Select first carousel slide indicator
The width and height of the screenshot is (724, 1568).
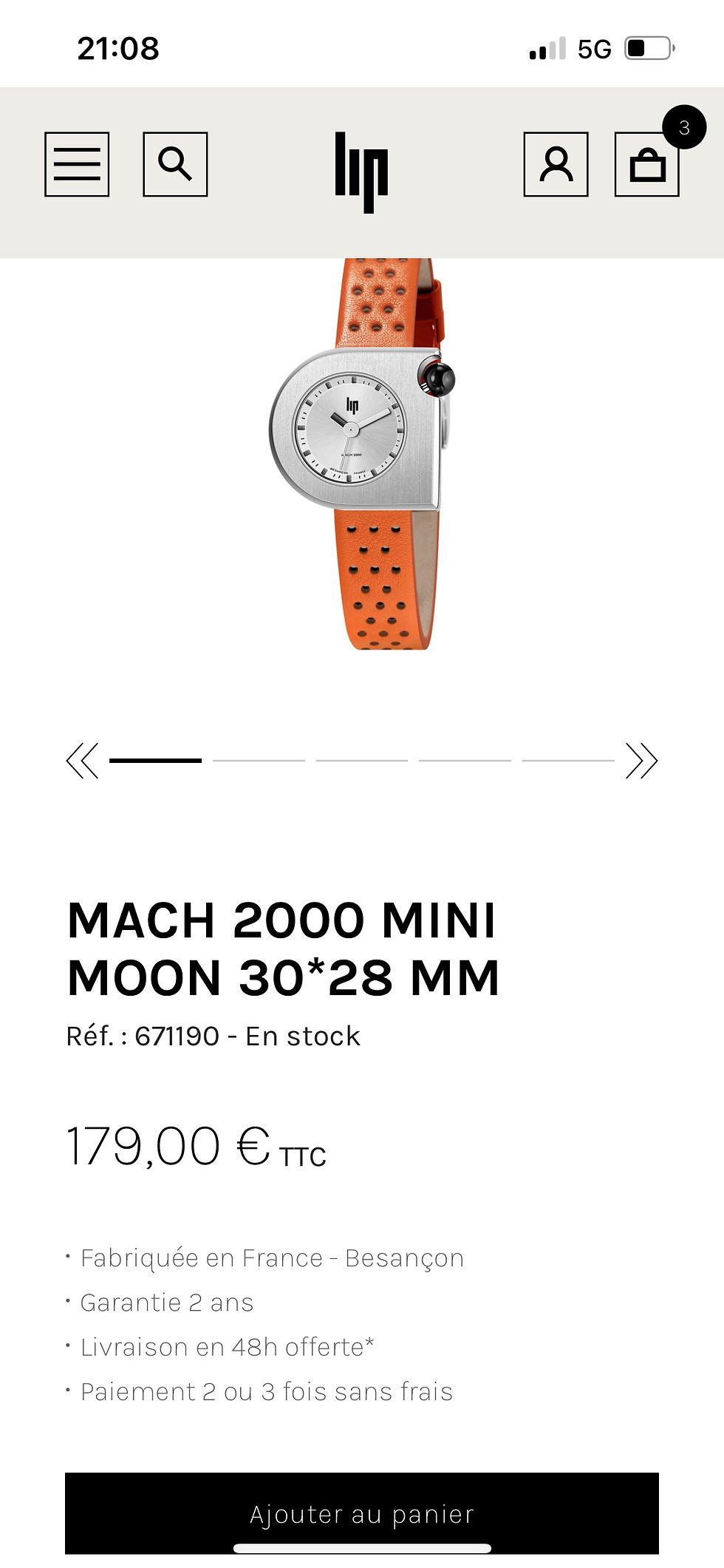point(155,760)
